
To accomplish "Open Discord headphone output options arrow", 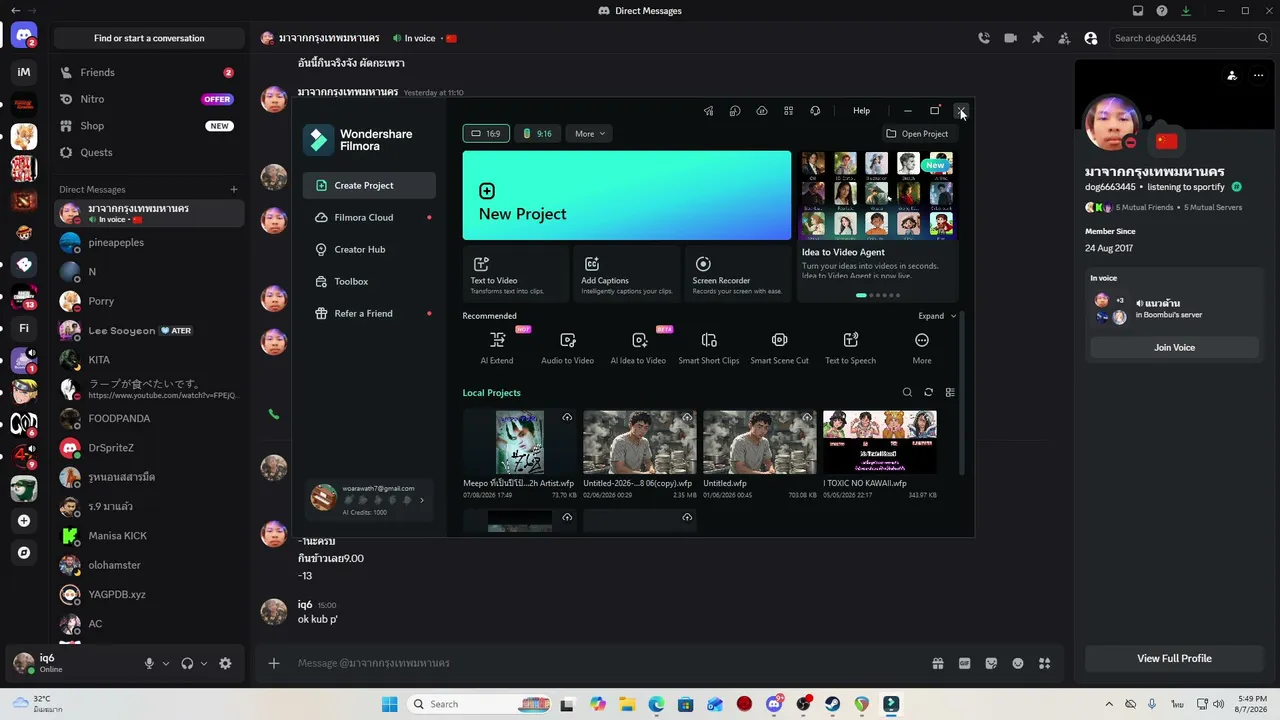I will [x=204, y=663].
